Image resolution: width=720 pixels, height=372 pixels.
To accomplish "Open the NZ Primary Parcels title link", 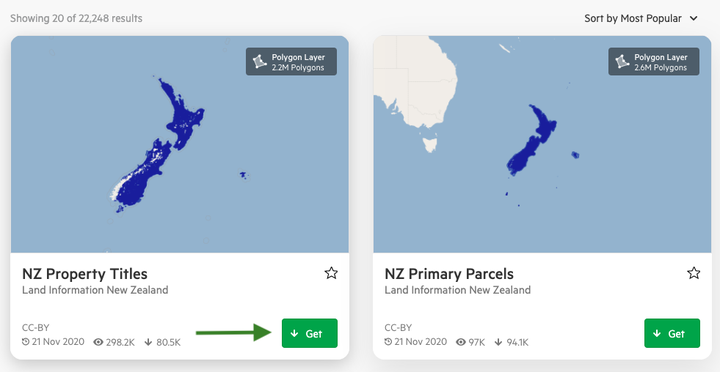I will (x=449, y=274).
